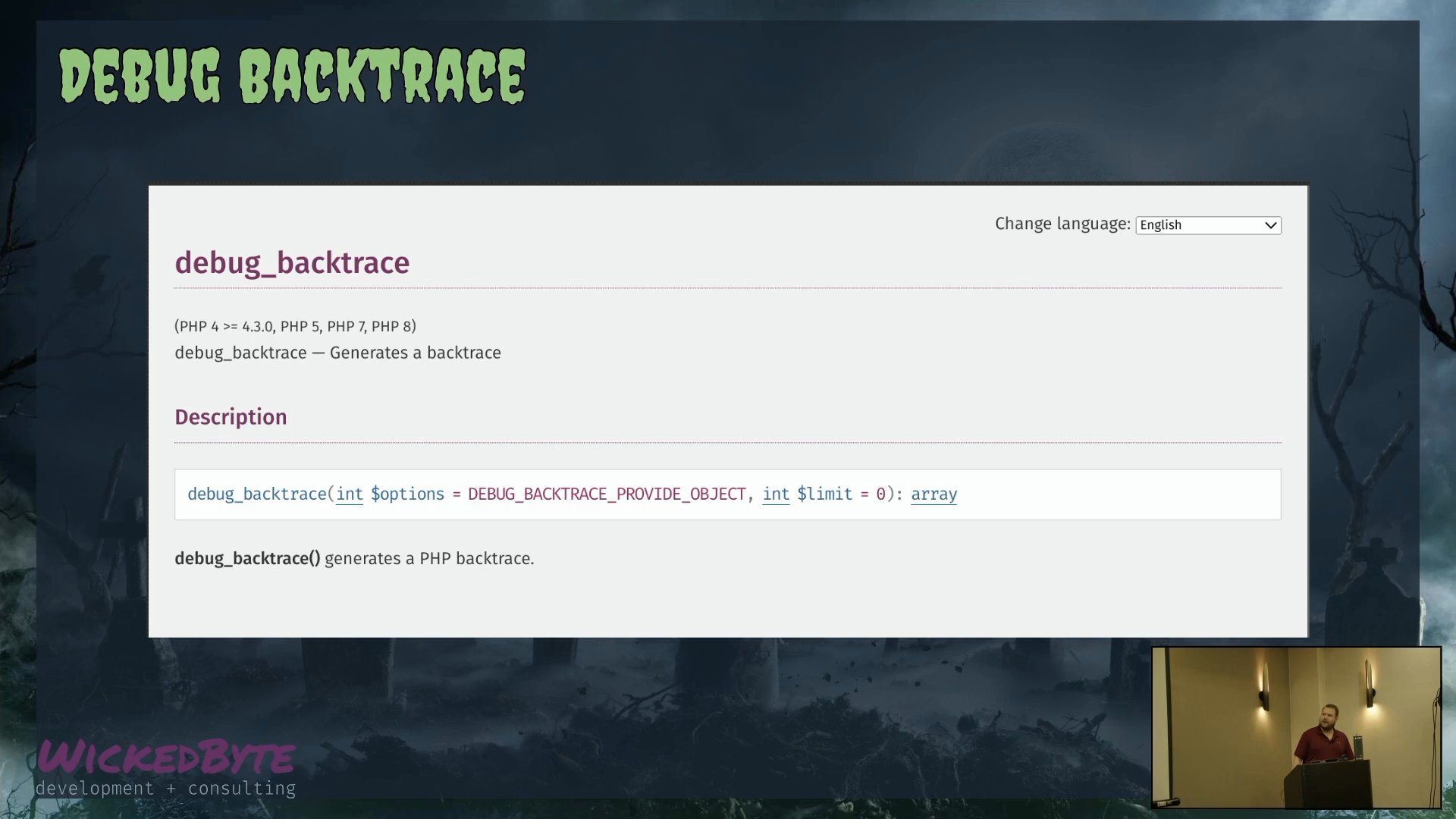The width and height of the screenshot is (1456, 819).
Task: Click the Debug Backtrace slide title
Action: pyautogui.click(x=292, y=76)
